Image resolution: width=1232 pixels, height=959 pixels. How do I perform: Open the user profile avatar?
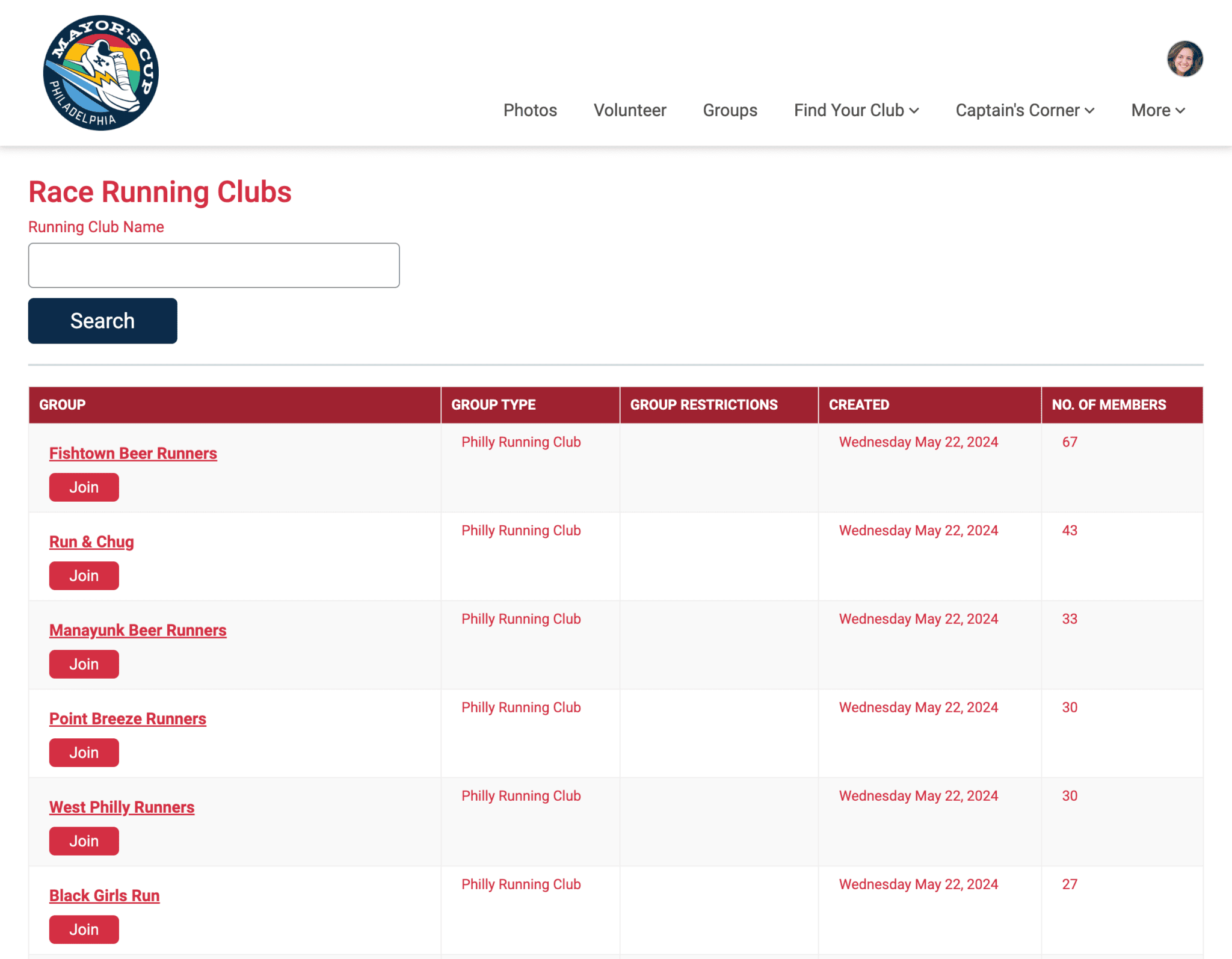pyautogui.click(x=1184, y=59)
